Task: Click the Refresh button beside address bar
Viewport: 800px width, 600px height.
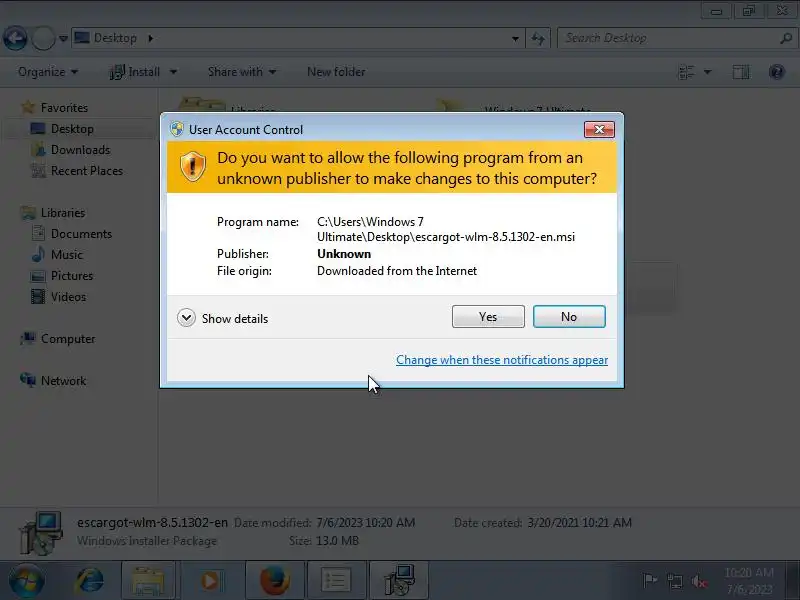Action: (538, 39)
